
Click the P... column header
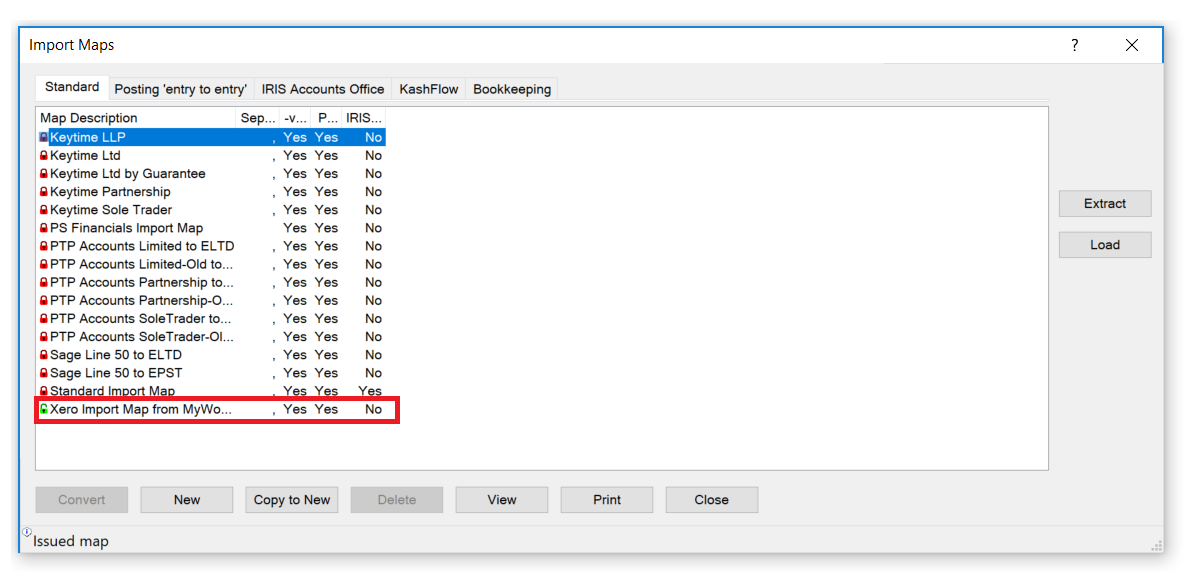pyautogui.click(x=327, y=118)
